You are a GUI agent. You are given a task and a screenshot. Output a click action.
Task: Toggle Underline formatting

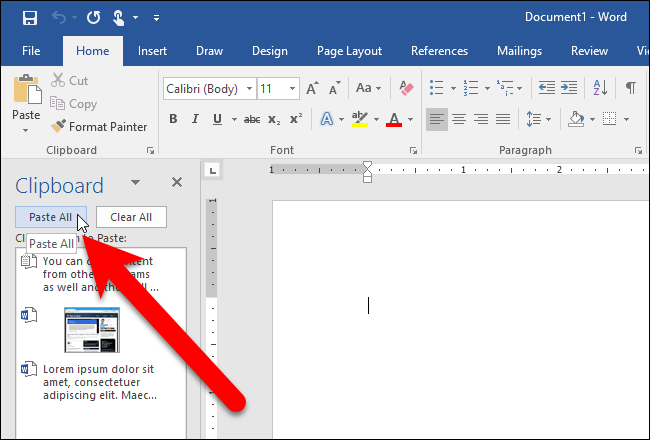pos(217,119)
